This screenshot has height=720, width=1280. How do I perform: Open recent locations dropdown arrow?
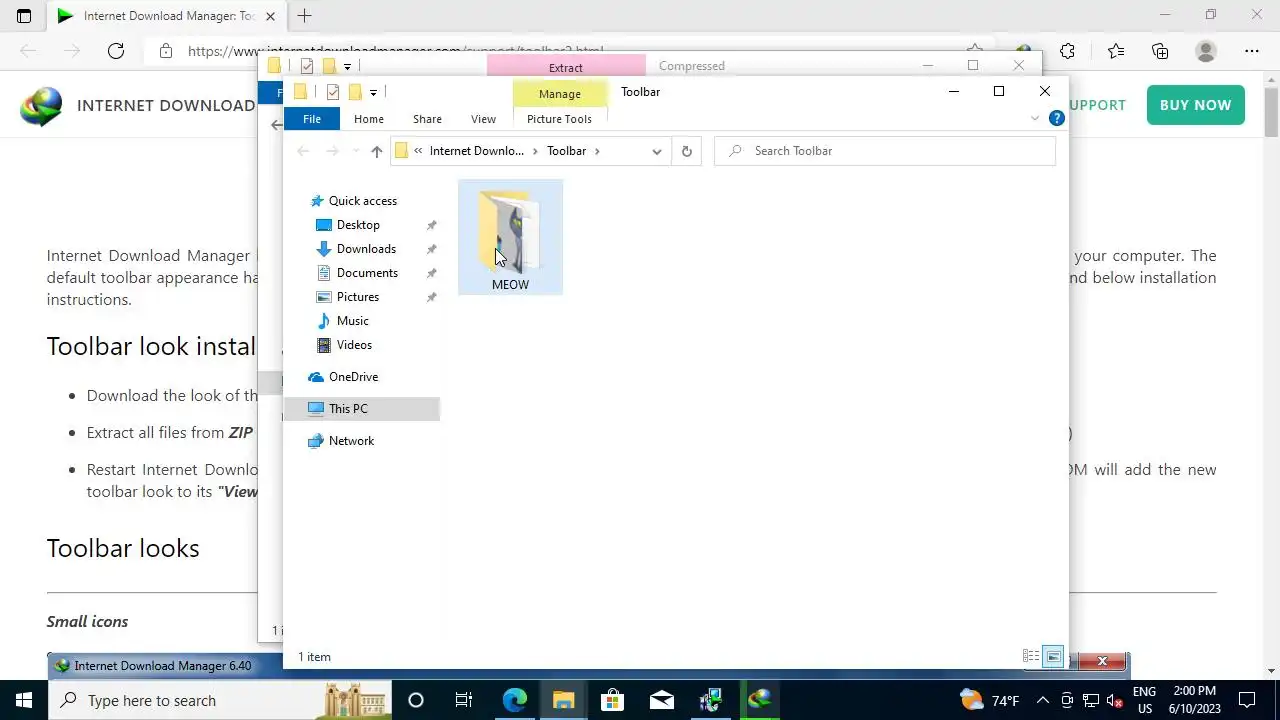pos(355,151)
